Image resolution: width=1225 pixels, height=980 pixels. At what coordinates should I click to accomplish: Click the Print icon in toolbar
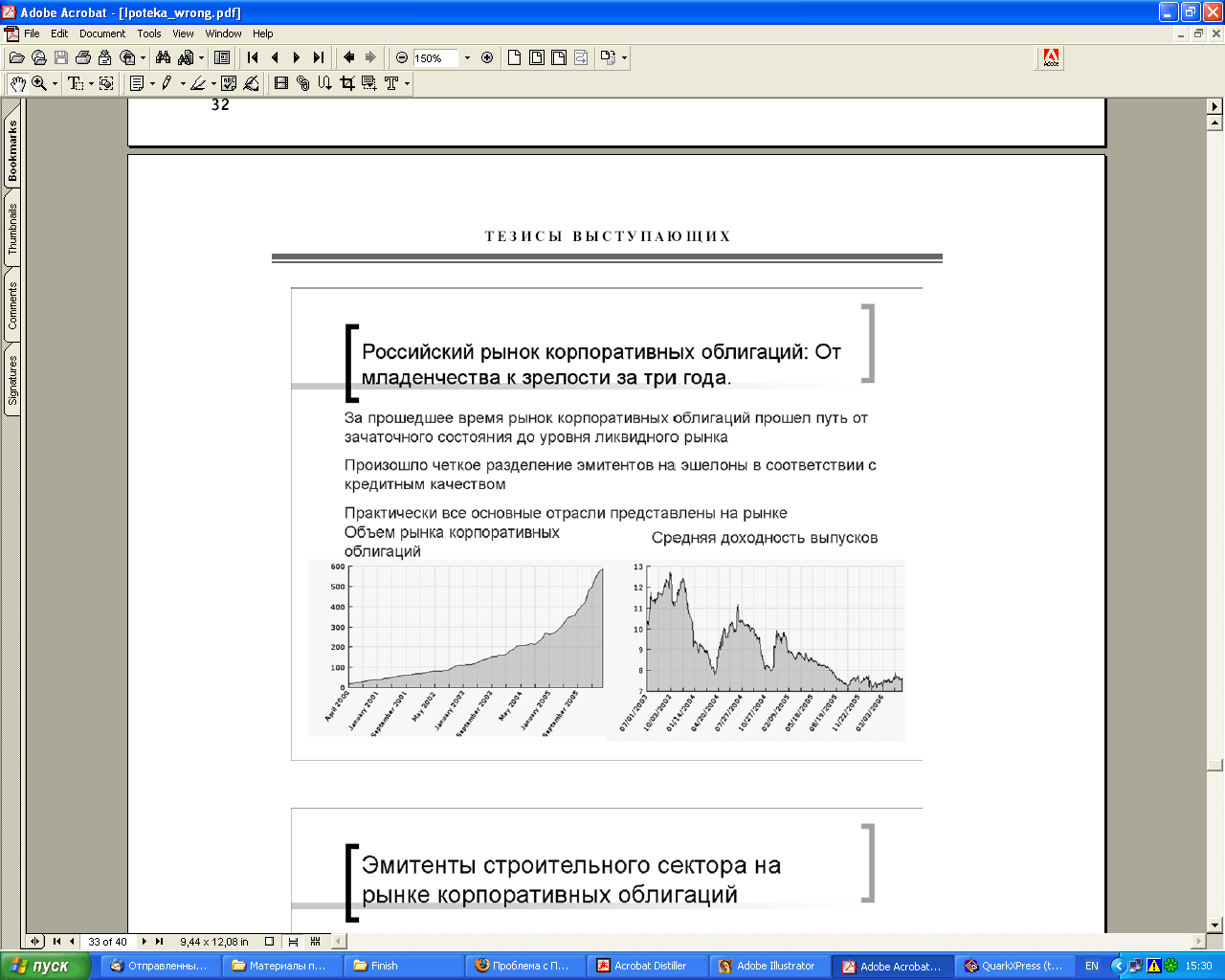pos(83,57)
